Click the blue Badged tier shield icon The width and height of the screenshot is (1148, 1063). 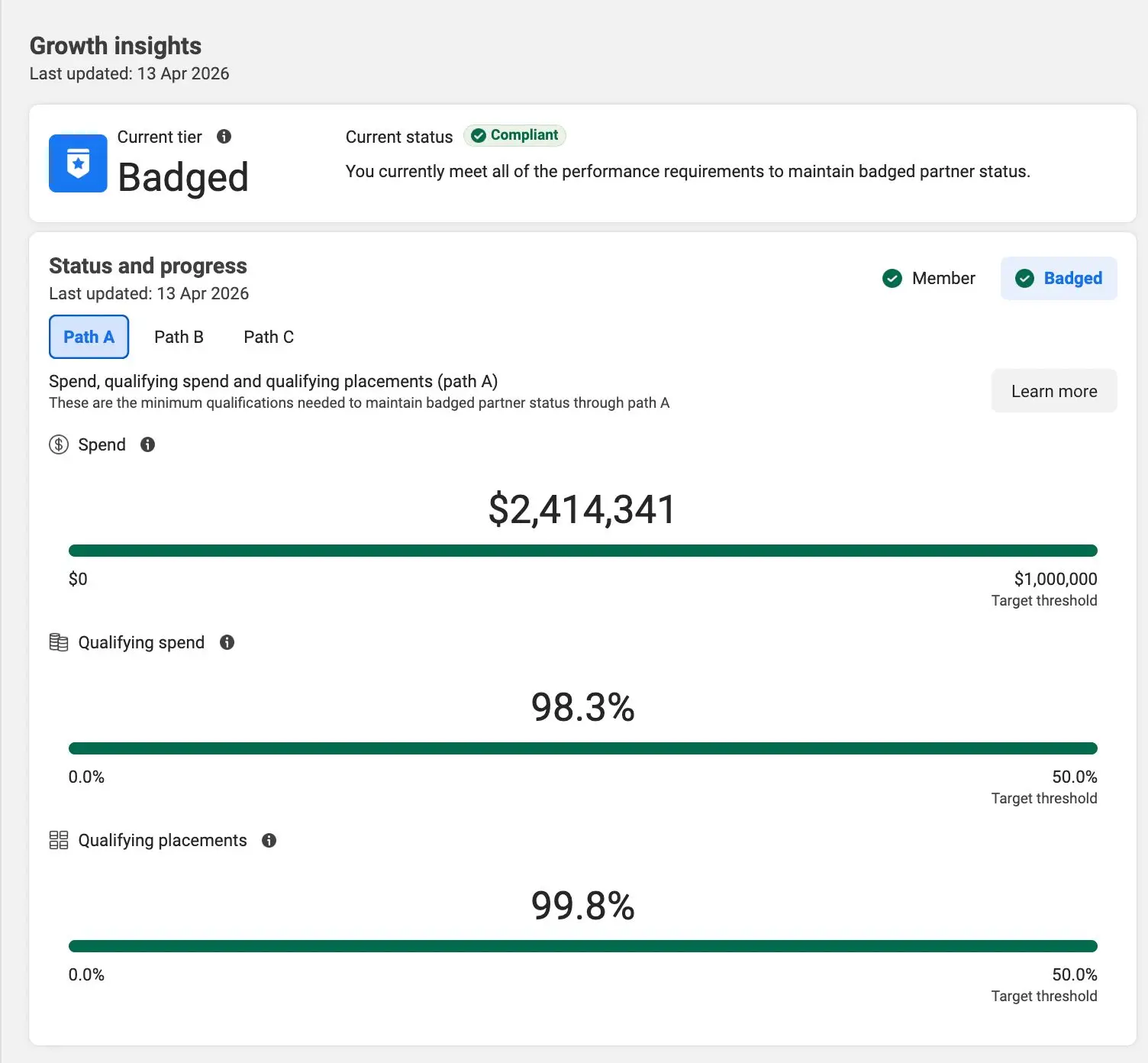pyautogui.click(x=78, y=163)
